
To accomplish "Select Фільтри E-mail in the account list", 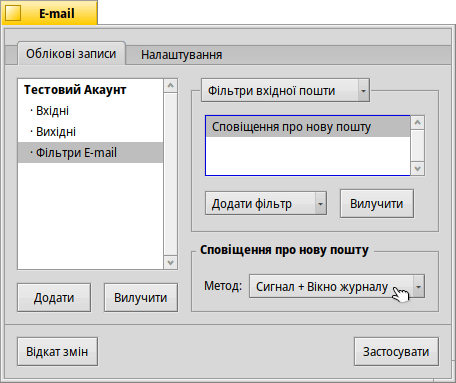I will pos(90,153).
